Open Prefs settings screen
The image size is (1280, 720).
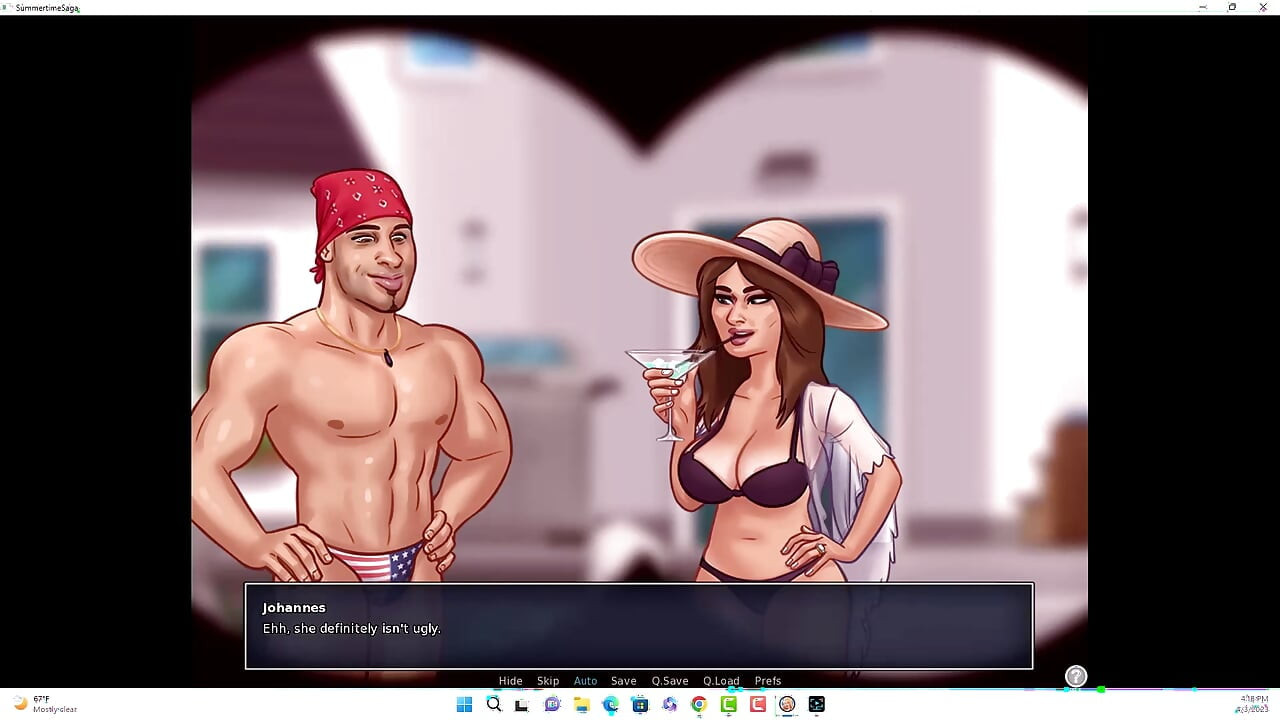click(768, 681)
